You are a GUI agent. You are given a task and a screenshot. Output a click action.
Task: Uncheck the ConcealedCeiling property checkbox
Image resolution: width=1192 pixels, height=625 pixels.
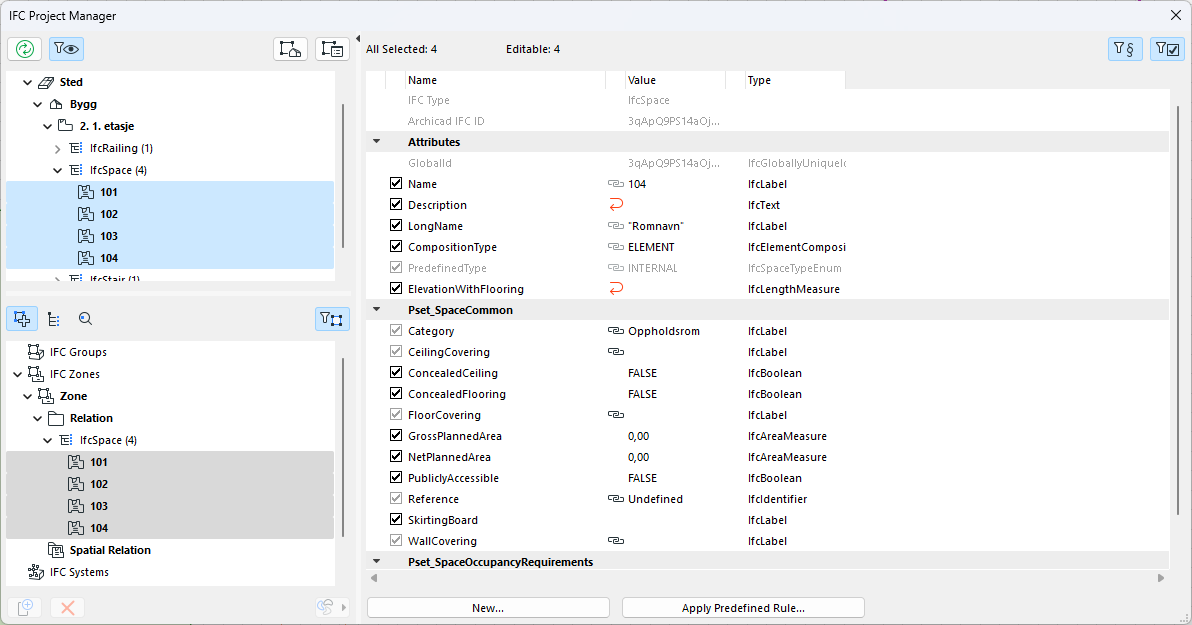(396, 373)
